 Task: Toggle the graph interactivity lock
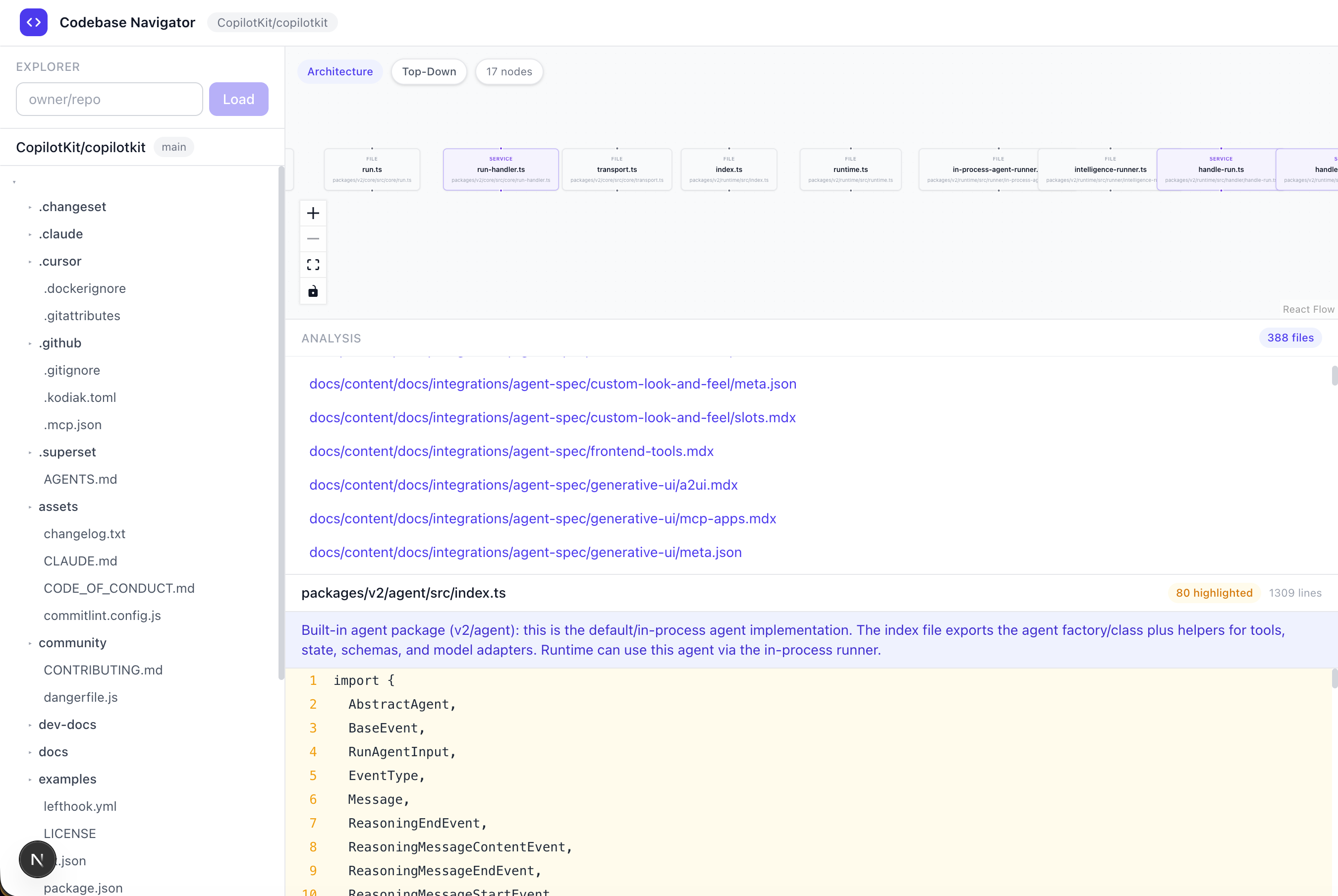pyautogui.click(x=313, y=291)
